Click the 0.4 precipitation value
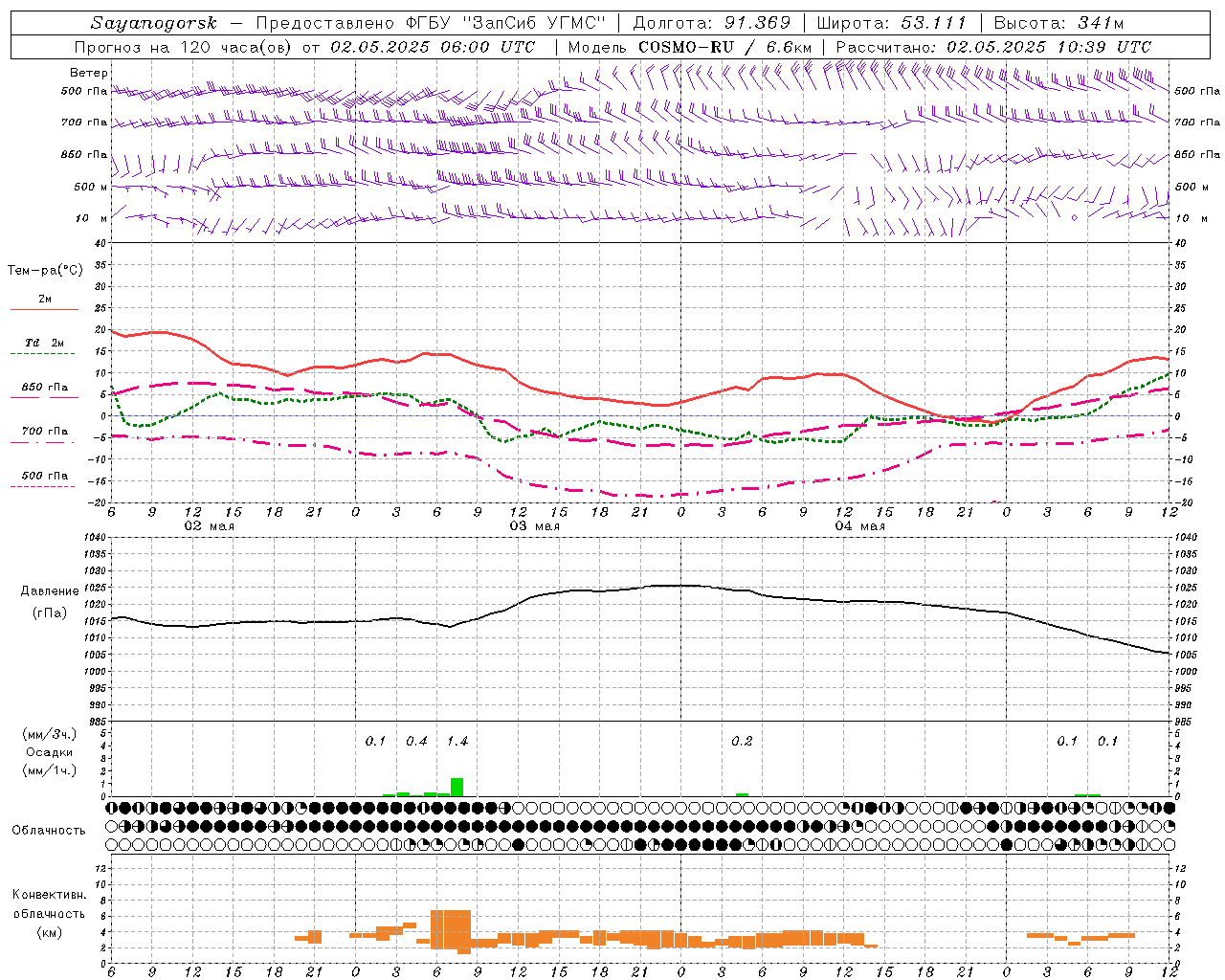Image resolution: width=1225 pixels, height=980 pixels. (x=416, y=742)
